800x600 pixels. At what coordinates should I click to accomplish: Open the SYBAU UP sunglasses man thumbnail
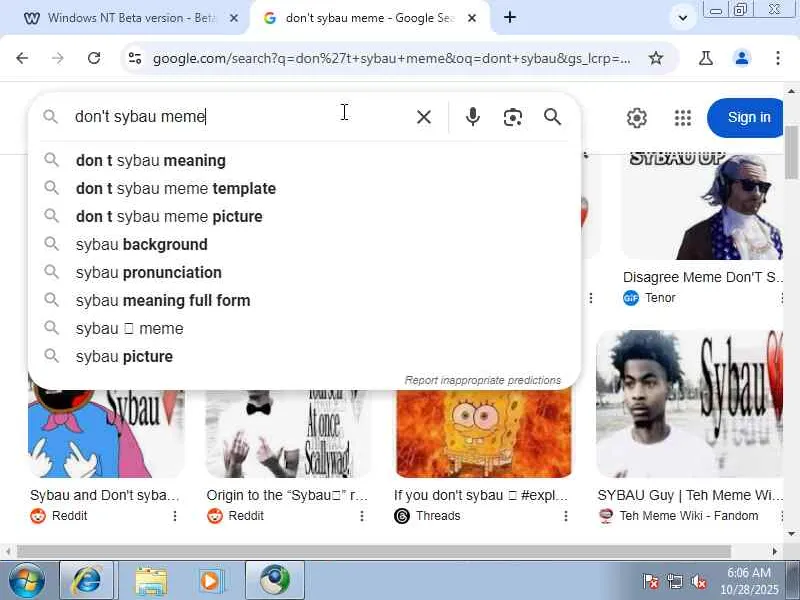702,206
